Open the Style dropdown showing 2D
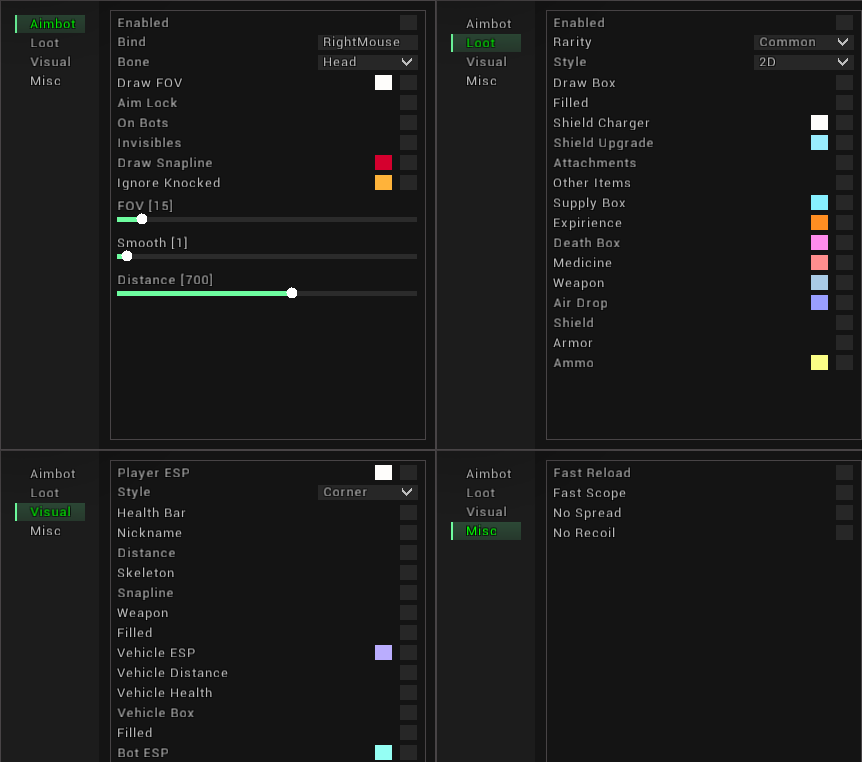Viewport: 862px width, 762px height. click(x=803, y=62)
